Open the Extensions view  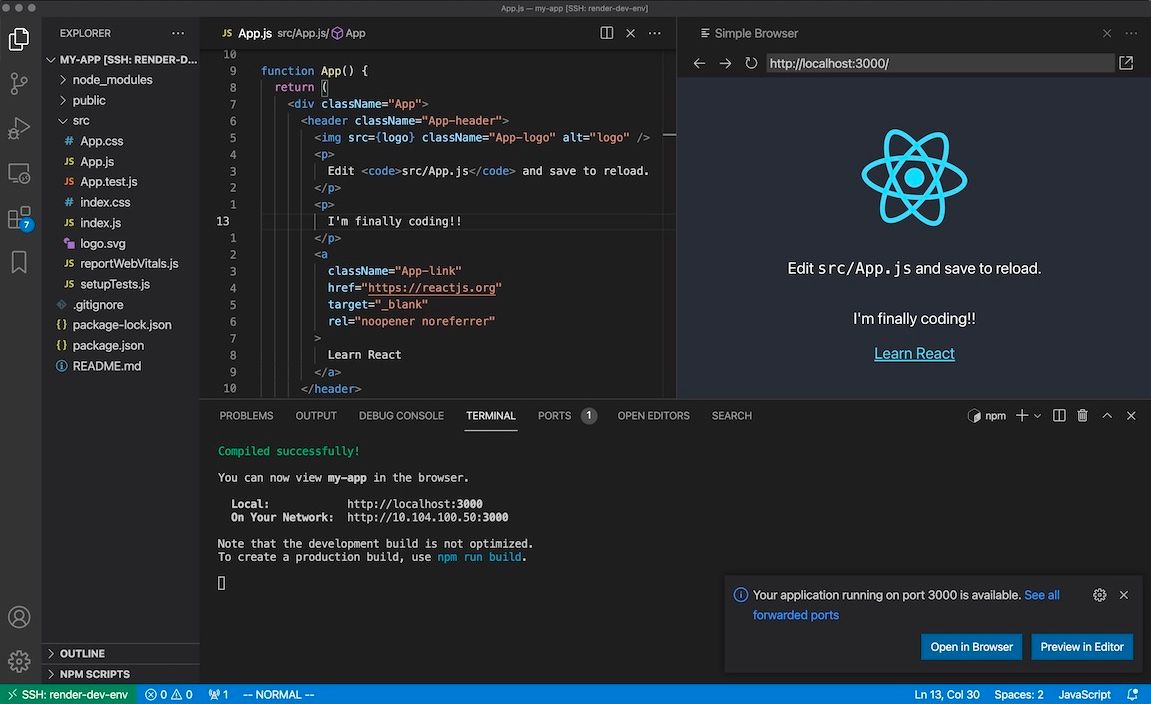(x=19, y=218)
